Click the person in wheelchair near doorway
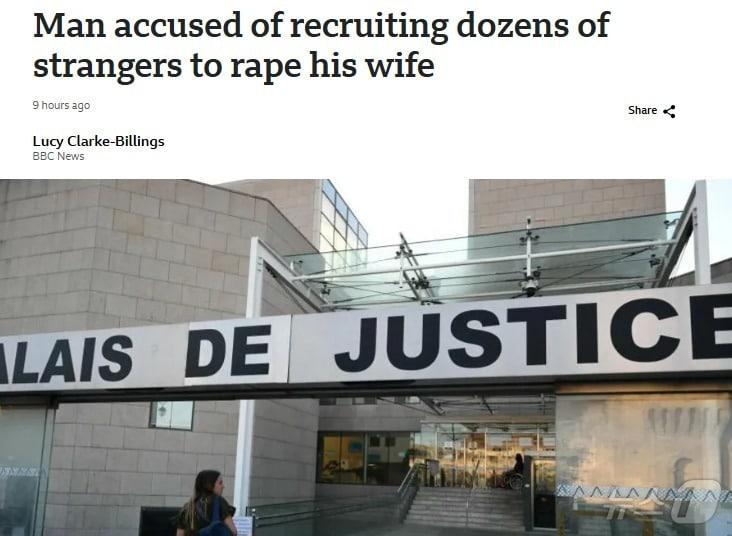732x536 pixels. click(512, 472)
